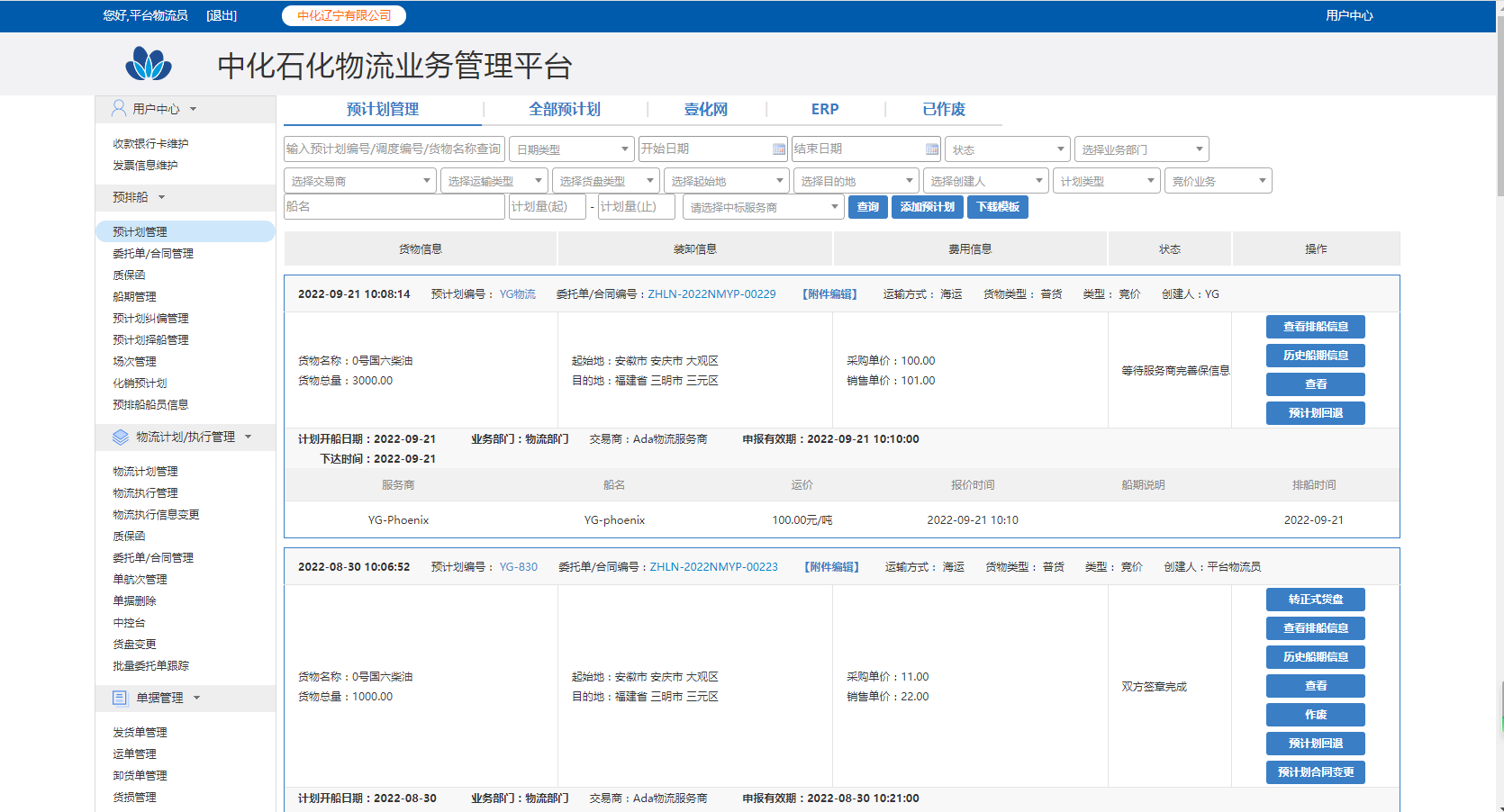Click the 退出 logout link

[x=222, y=15]
